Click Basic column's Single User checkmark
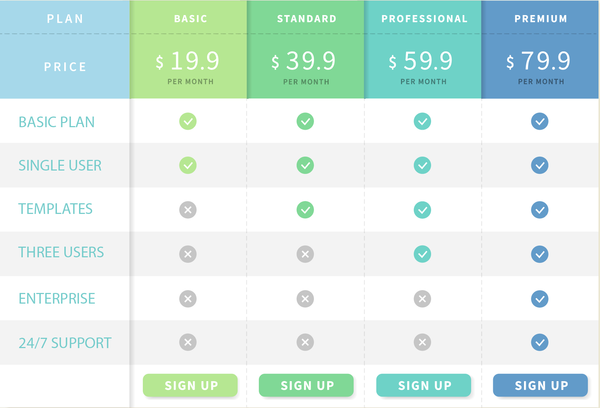The width and height of the screenshot is (600, 408). click(x=188, y=165)
